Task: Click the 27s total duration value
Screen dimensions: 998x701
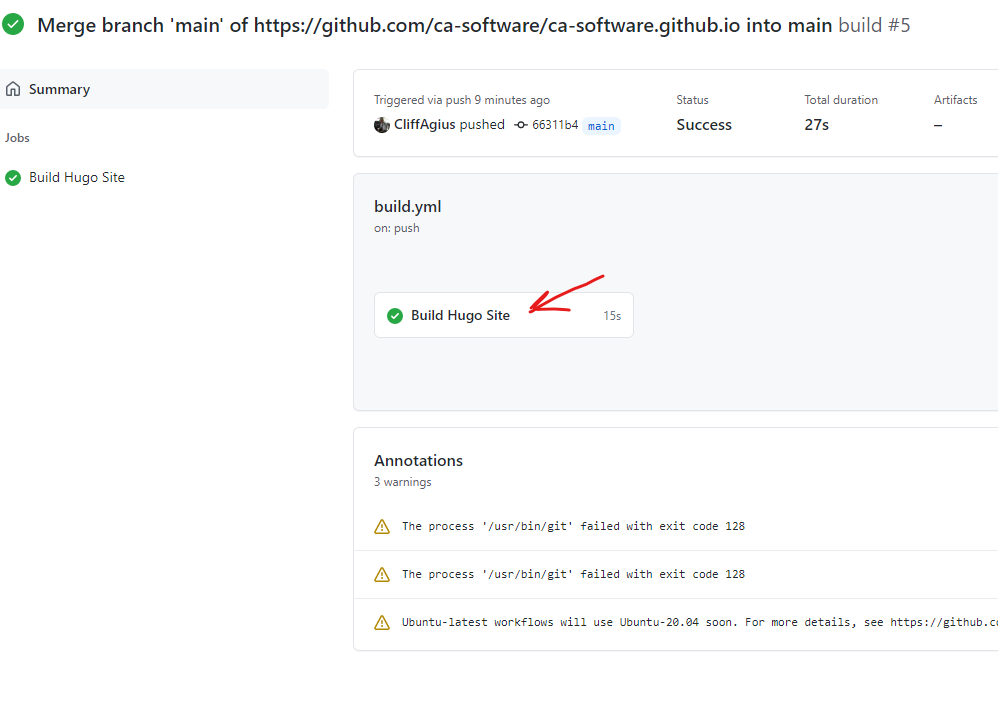Action: point(817,125)
